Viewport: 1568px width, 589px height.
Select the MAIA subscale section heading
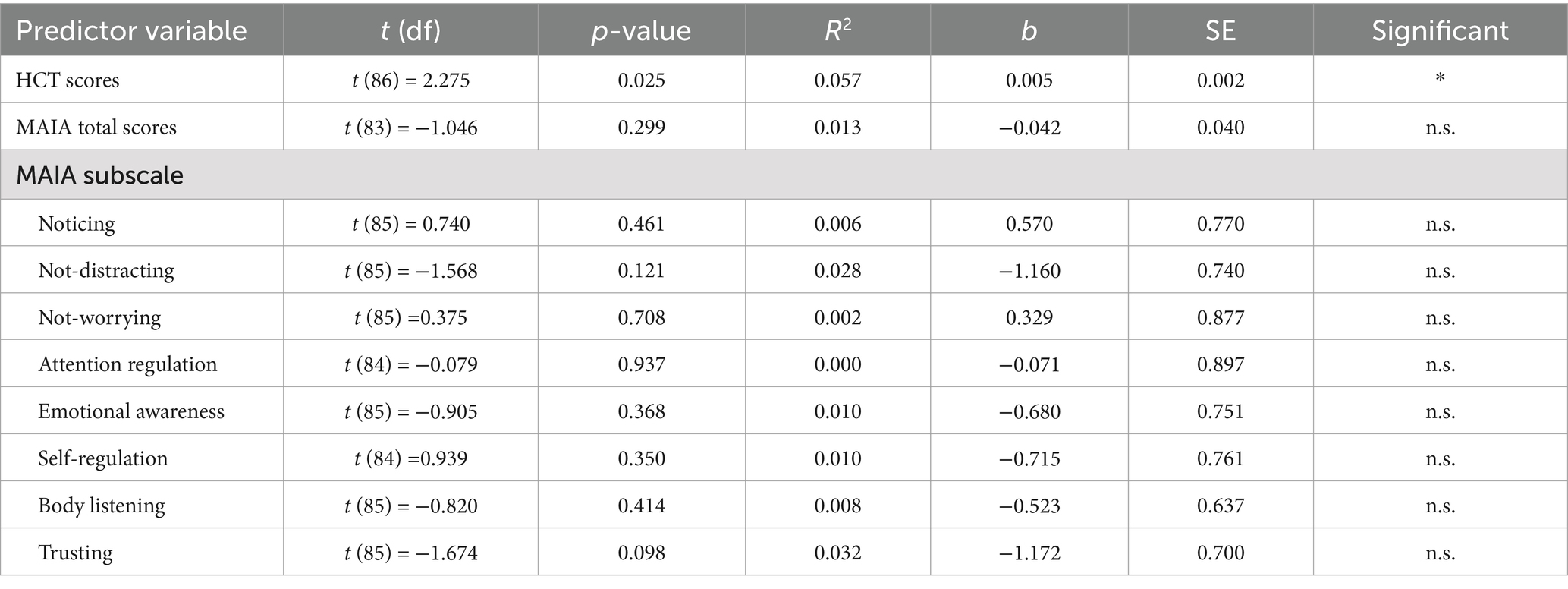[x=100, y=175]
